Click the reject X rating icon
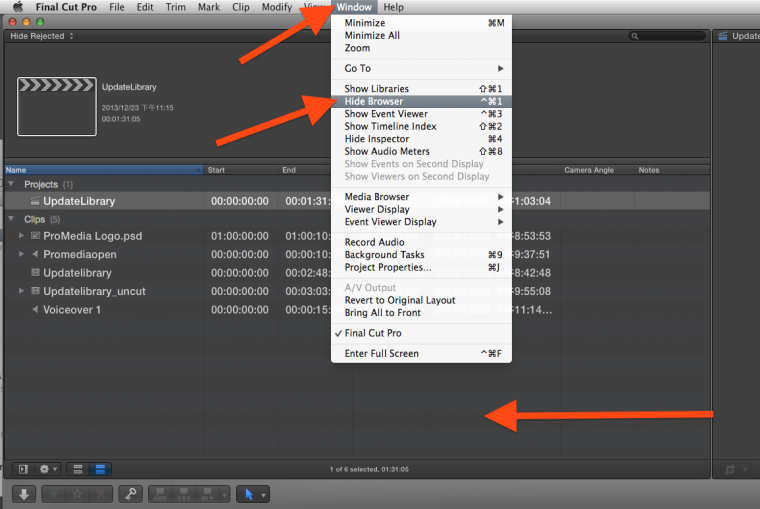760x509 pixels. point(100,494)
